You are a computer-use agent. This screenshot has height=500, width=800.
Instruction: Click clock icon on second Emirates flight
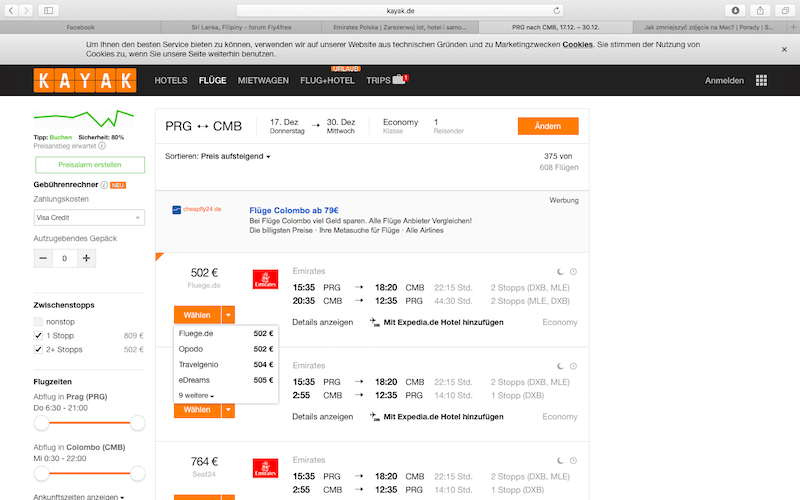573,366
